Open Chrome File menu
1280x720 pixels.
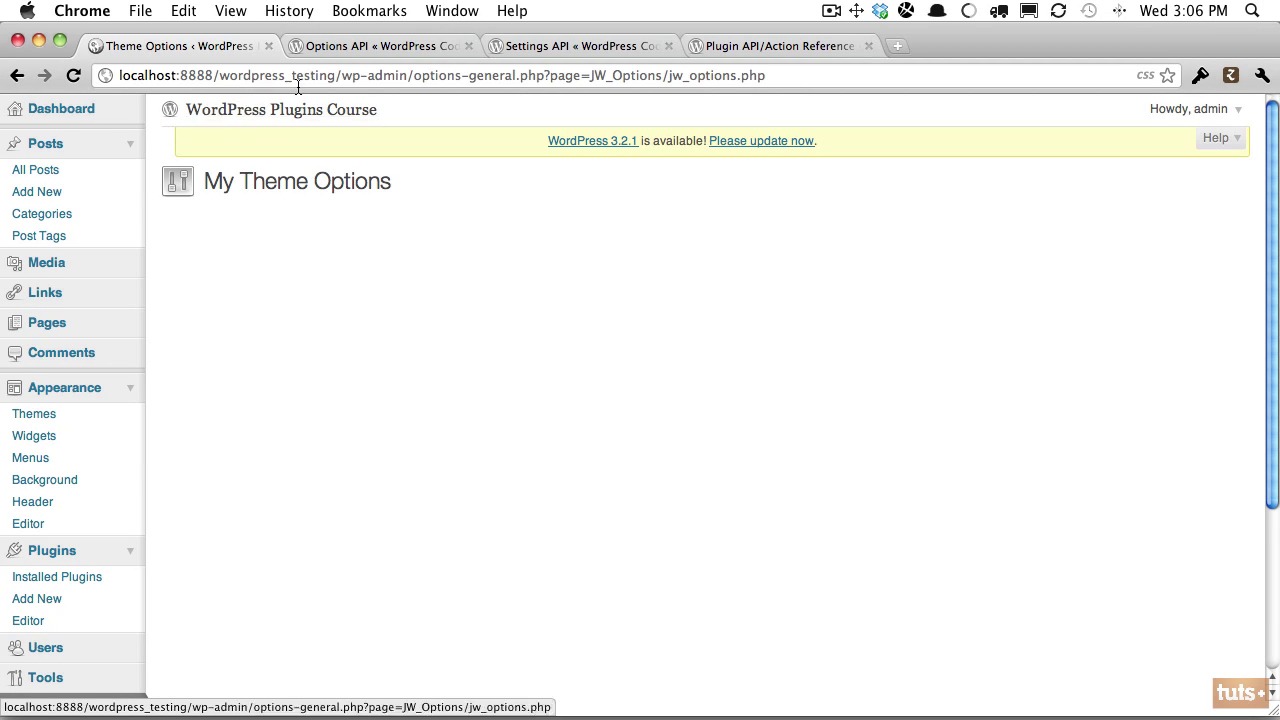click(x=140, y=10)
